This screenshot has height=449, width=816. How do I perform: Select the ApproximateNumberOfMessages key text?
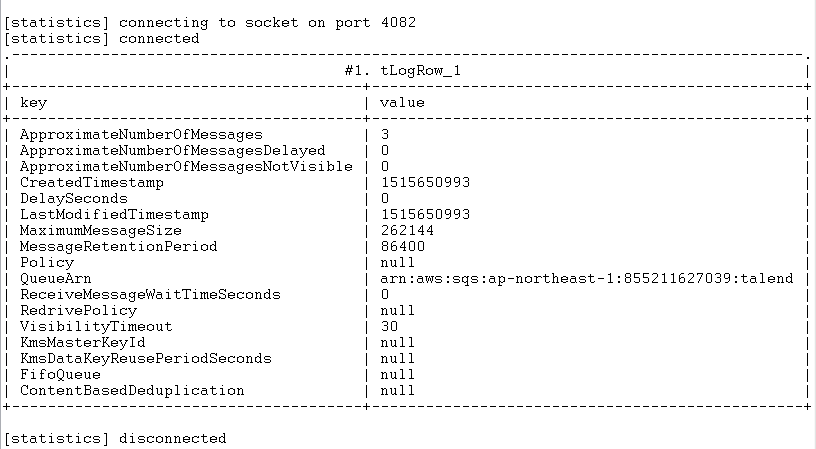click(141, 134)
